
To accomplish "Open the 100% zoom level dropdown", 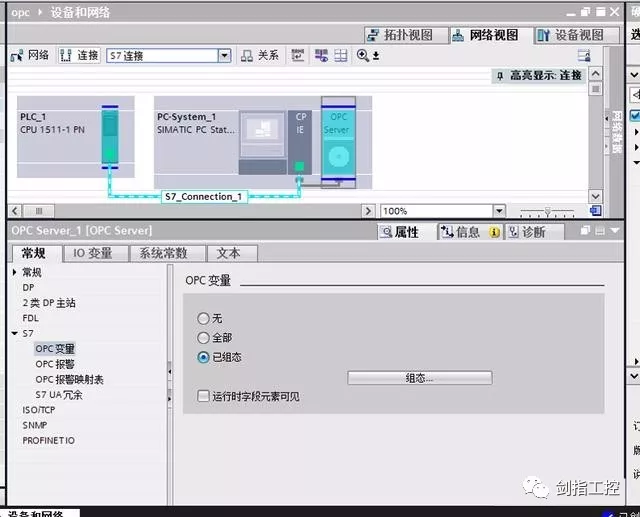I will 498,211.
